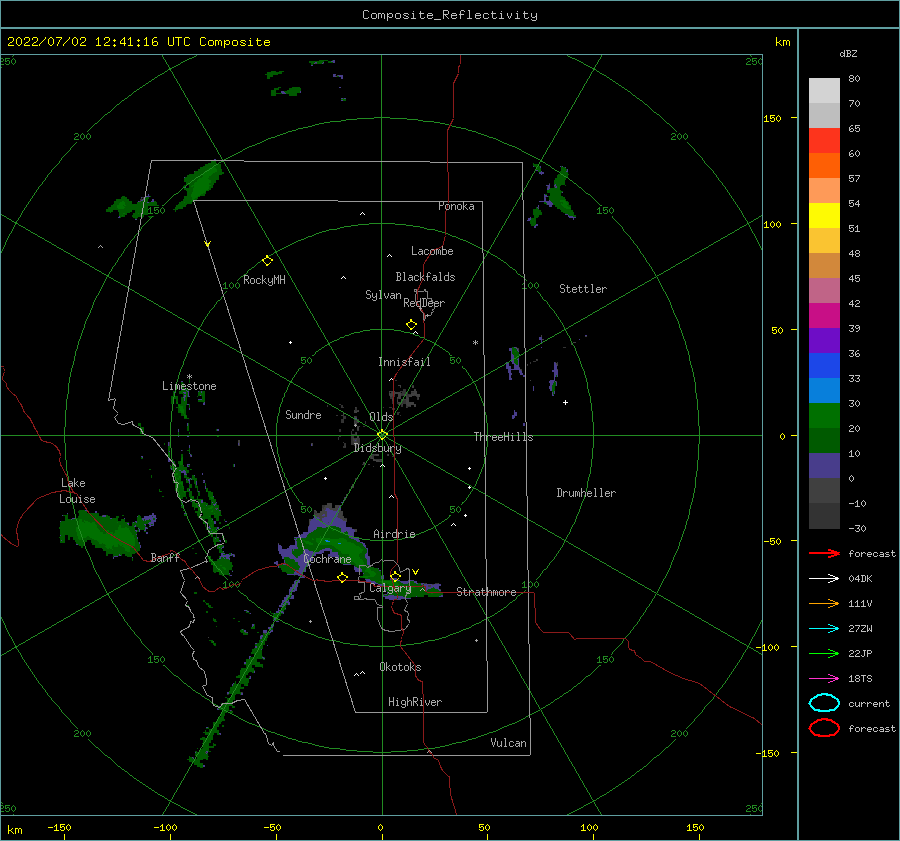
Task: Click the Sylvan label
Action: 383,295
